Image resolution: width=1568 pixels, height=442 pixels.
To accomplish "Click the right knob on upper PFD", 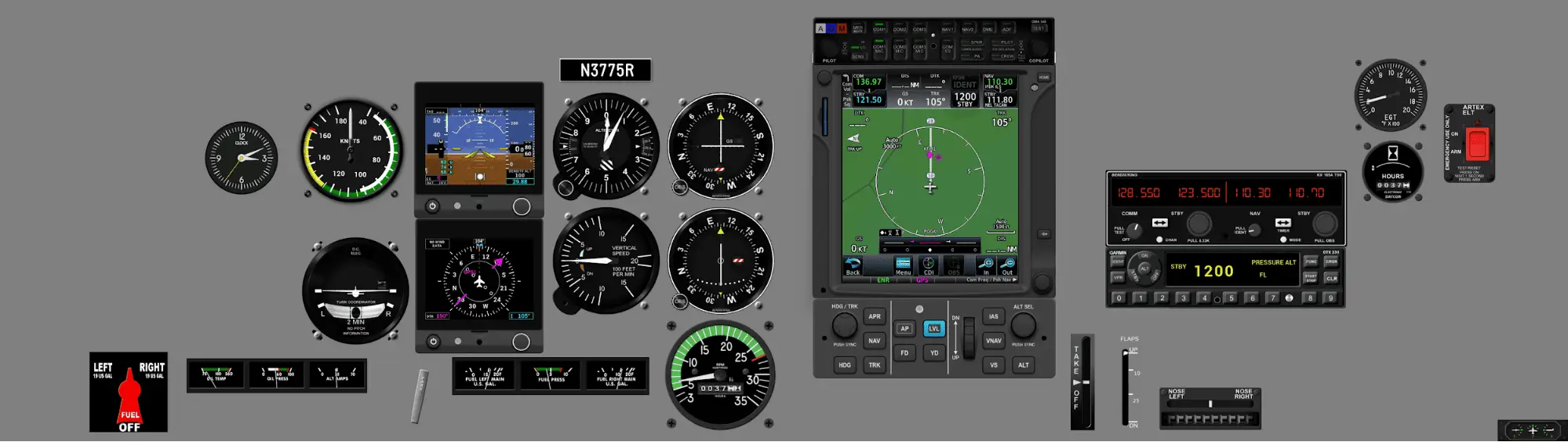I will tap(522, 206).
